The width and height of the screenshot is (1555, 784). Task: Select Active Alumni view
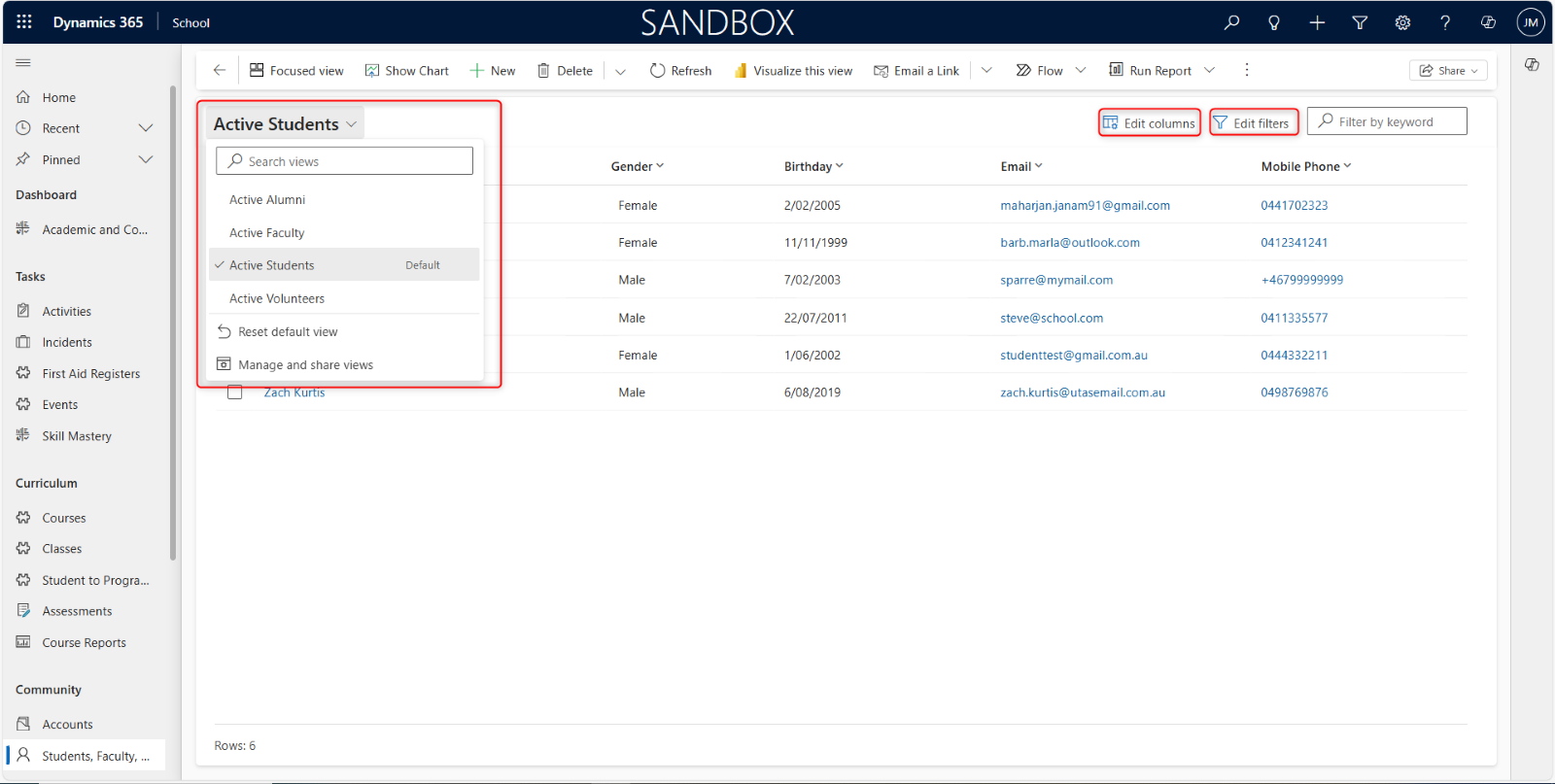(267, 200)
